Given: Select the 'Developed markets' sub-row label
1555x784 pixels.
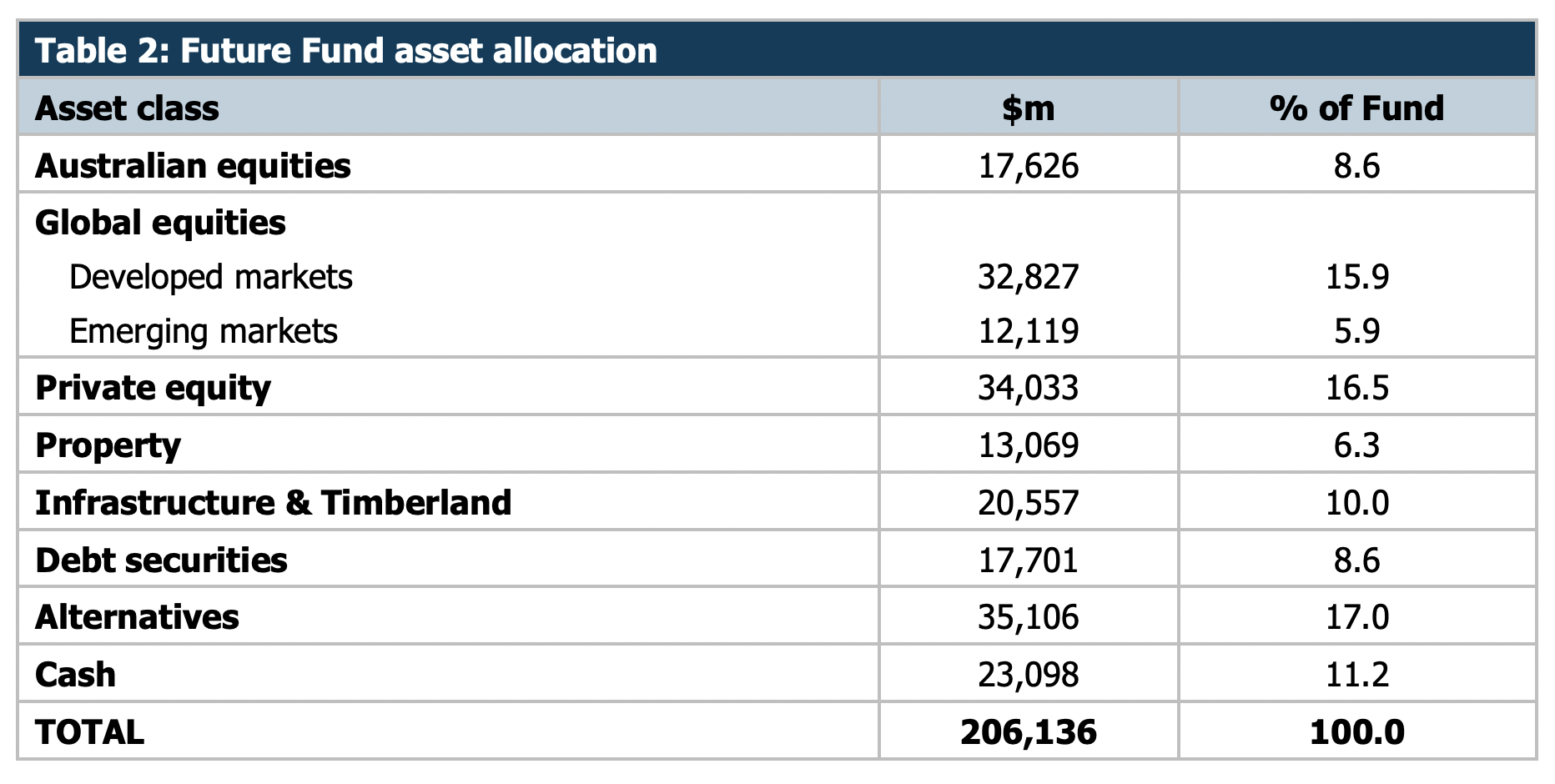Looking at the screenshot, I should coord(211,277).
